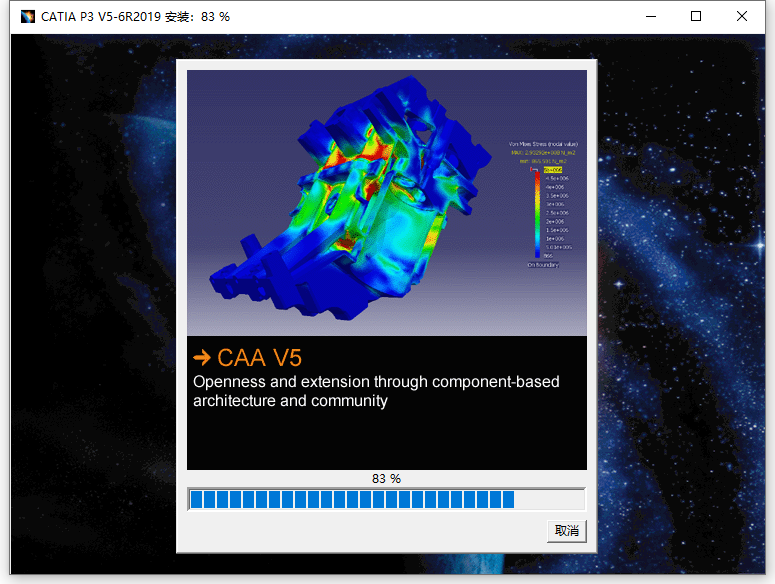Maximize the CATIA installer window

696,17
